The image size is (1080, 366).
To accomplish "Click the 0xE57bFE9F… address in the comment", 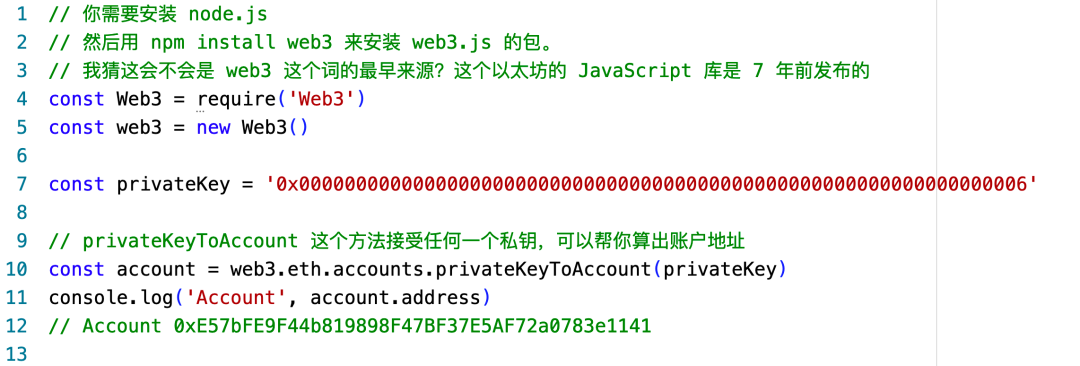I will pos(412,326).
